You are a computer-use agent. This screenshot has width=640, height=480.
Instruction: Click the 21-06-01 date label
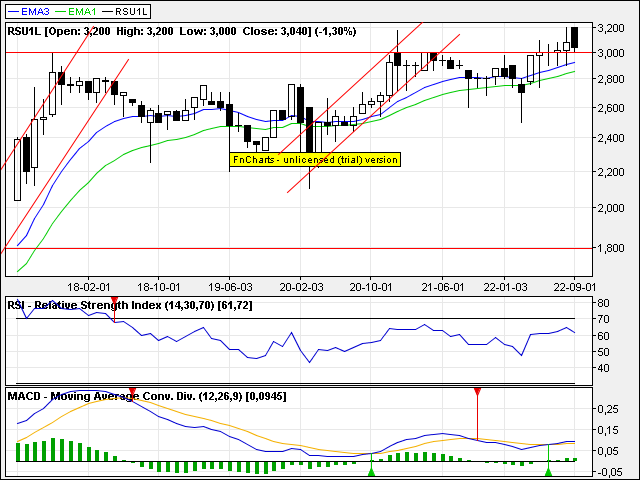pos(442,287)
